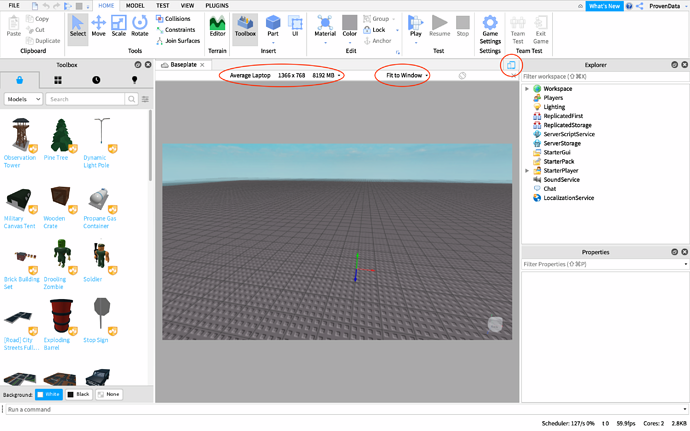
Task: Click the What's New button
Action: 604,6
